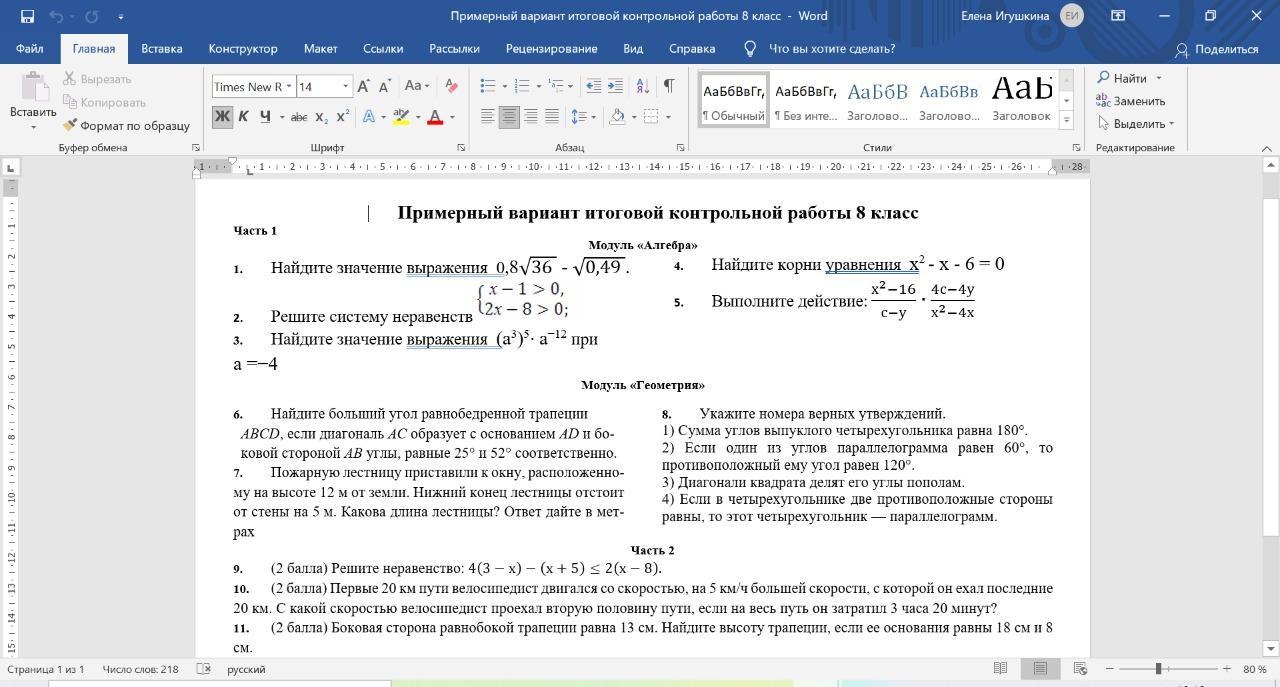Click the zoom slider in the status bar
Viewport: 1280px width, 687px height.
pyautogui.click(x=1158, y=669)
